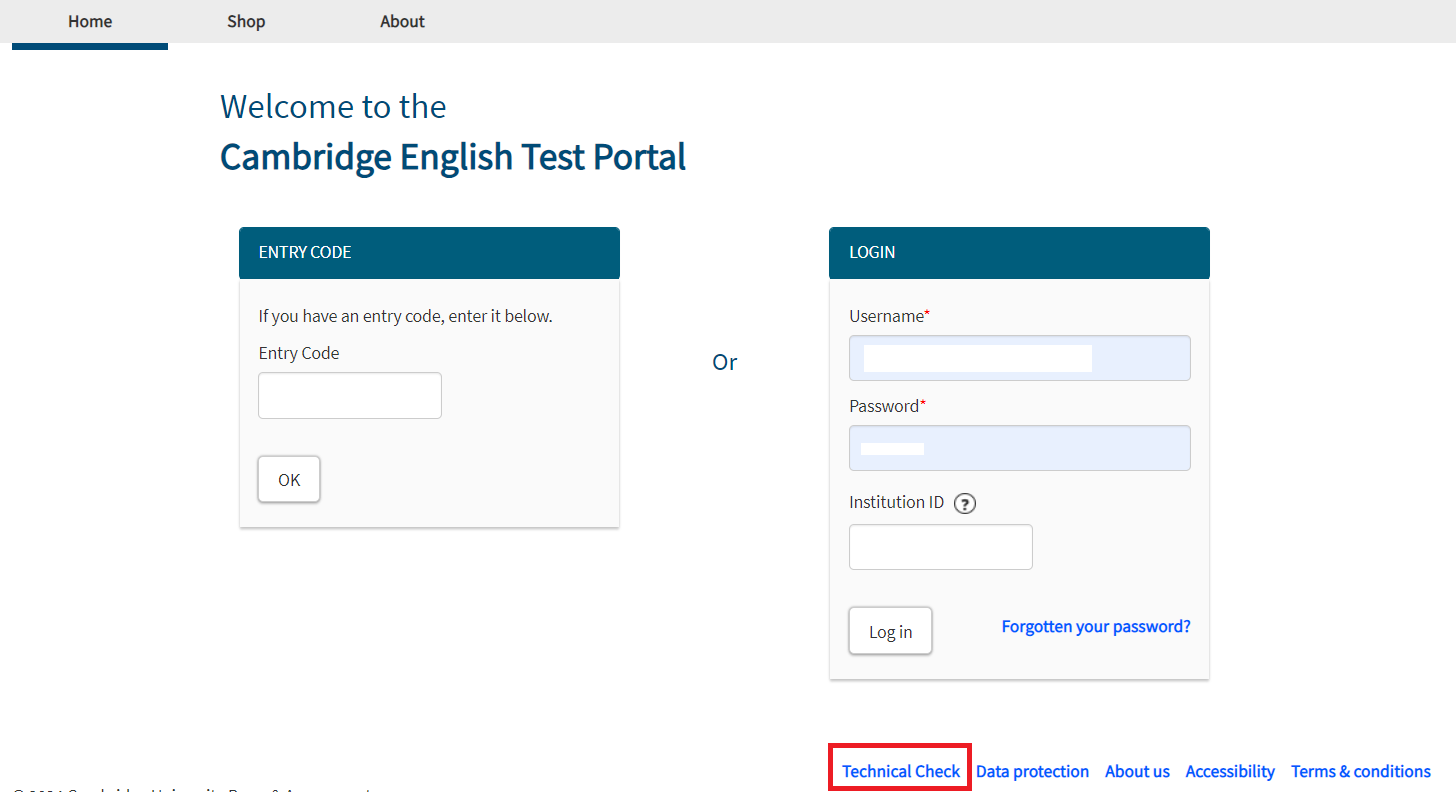Open the Institution ID help icon

965,503
